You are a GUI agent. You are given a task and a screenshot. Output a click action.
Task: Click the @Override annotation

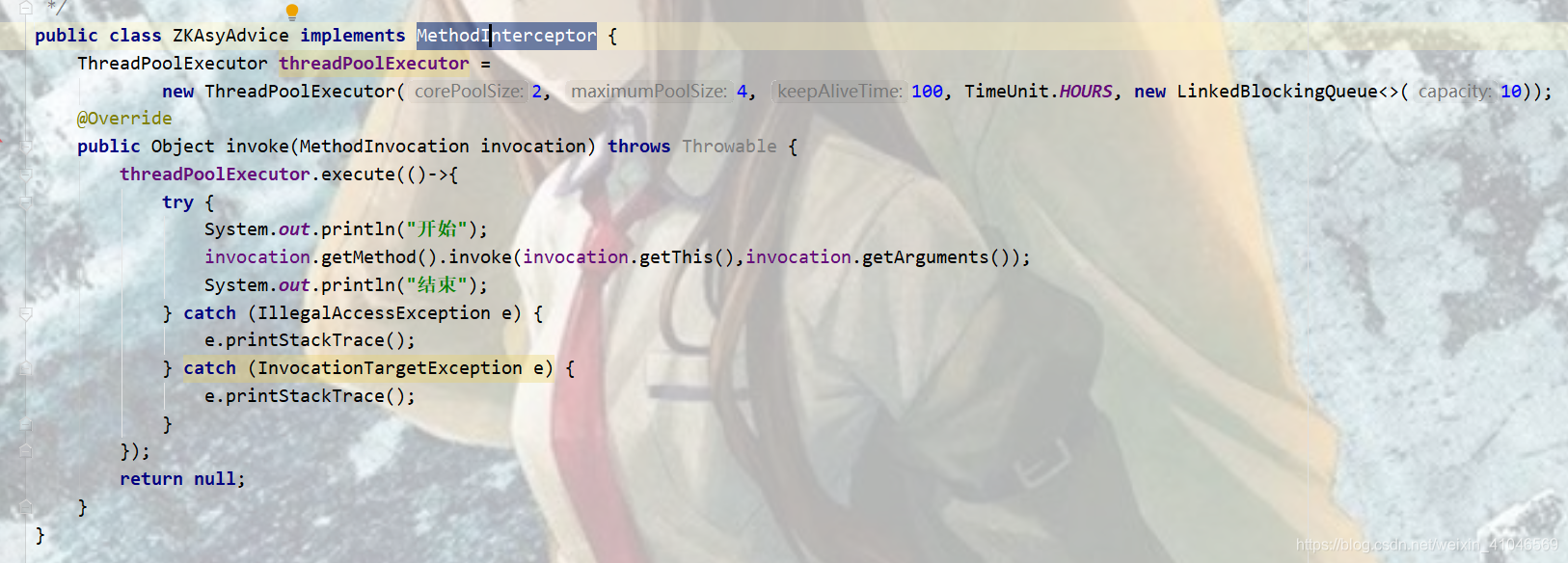pos(124,119)
